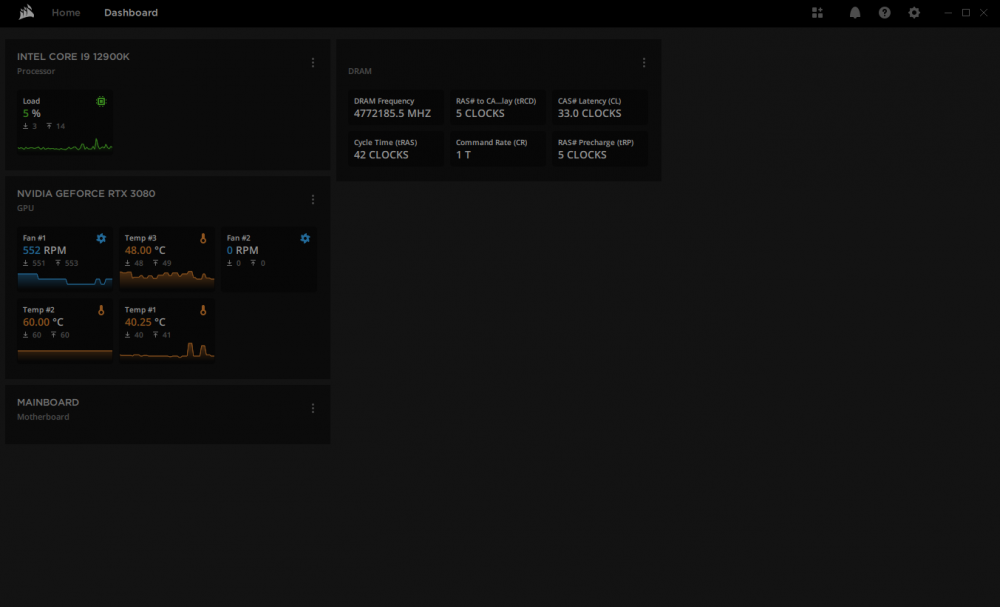Select the RAS# Precharge (tRP) tile
The image size is (1000, 607).
600,149
